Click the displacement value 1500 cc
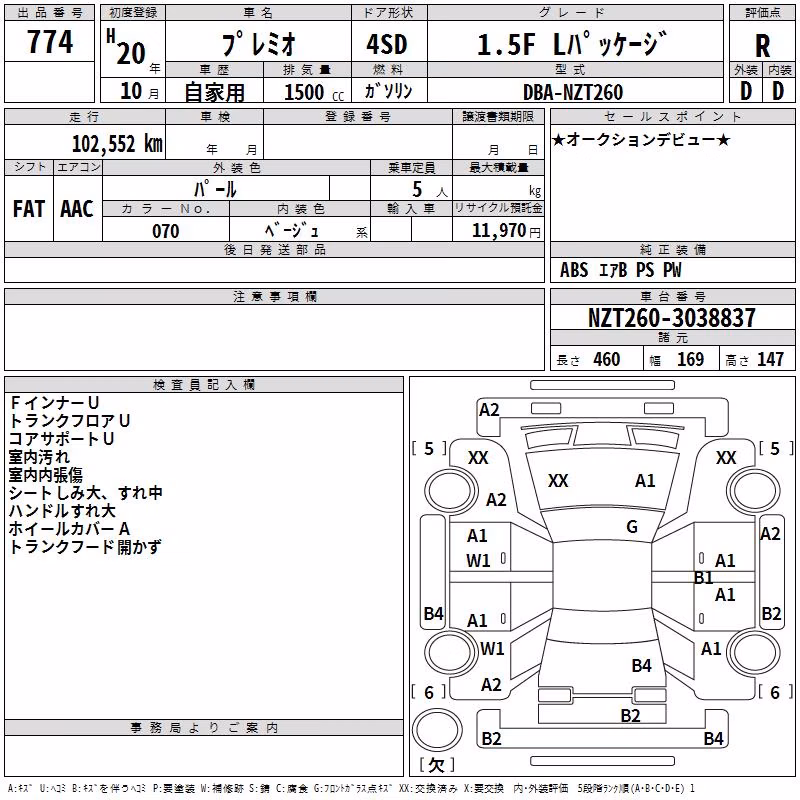 (314, 92)
